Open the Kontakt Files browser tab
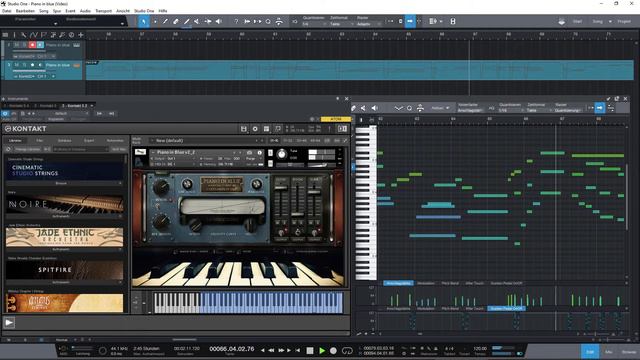 40,140
